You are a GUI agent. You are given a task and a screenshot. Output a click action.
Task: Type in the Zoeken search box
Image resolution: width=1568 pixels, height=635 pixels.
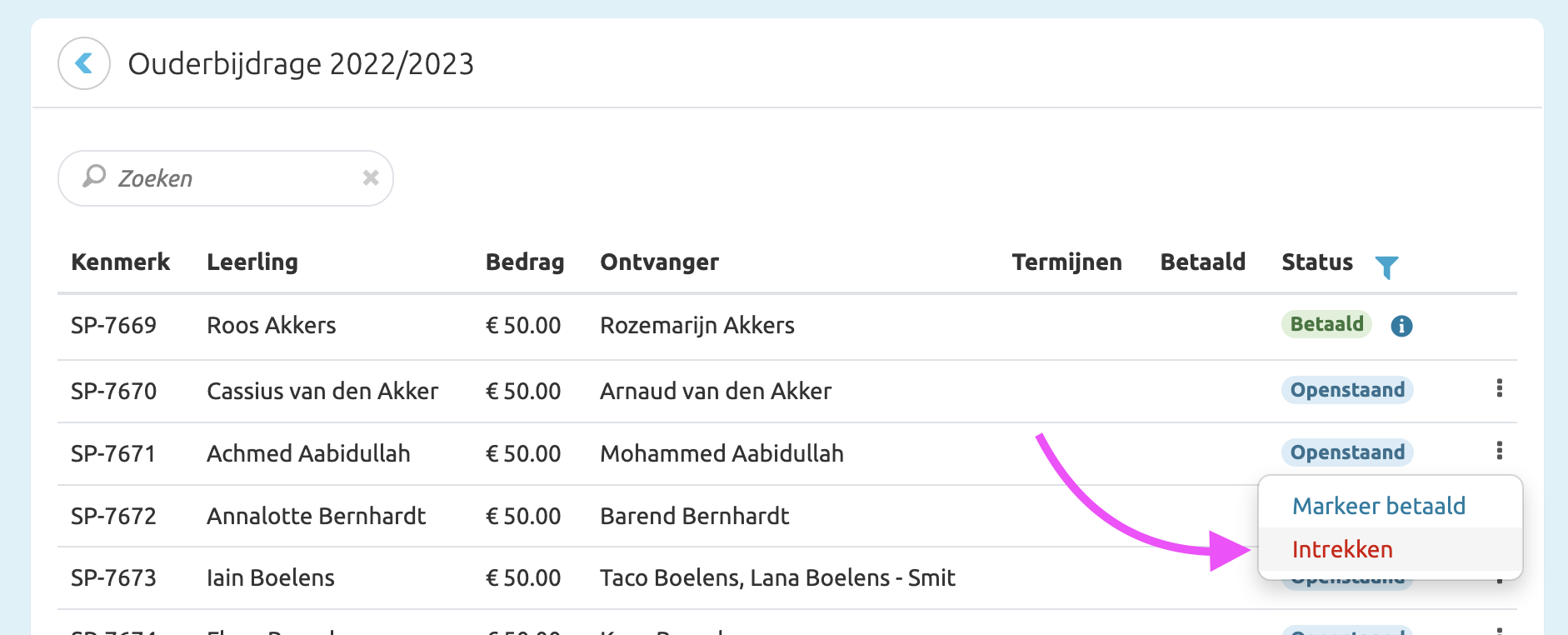click(233, 178)
